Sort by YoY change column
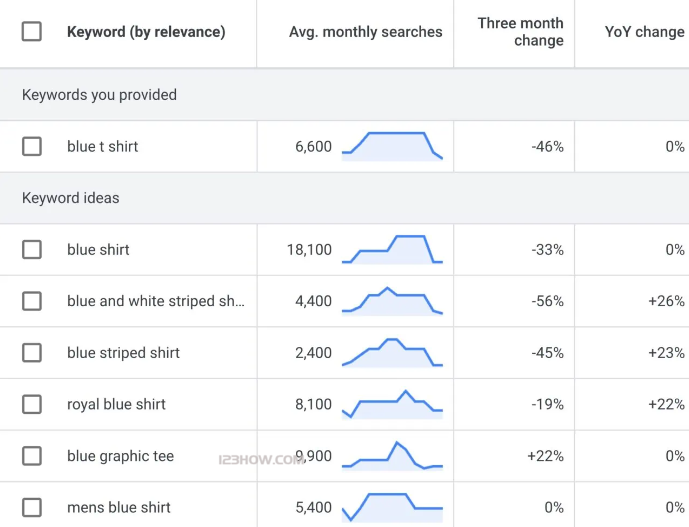 [x=644, y=32]
